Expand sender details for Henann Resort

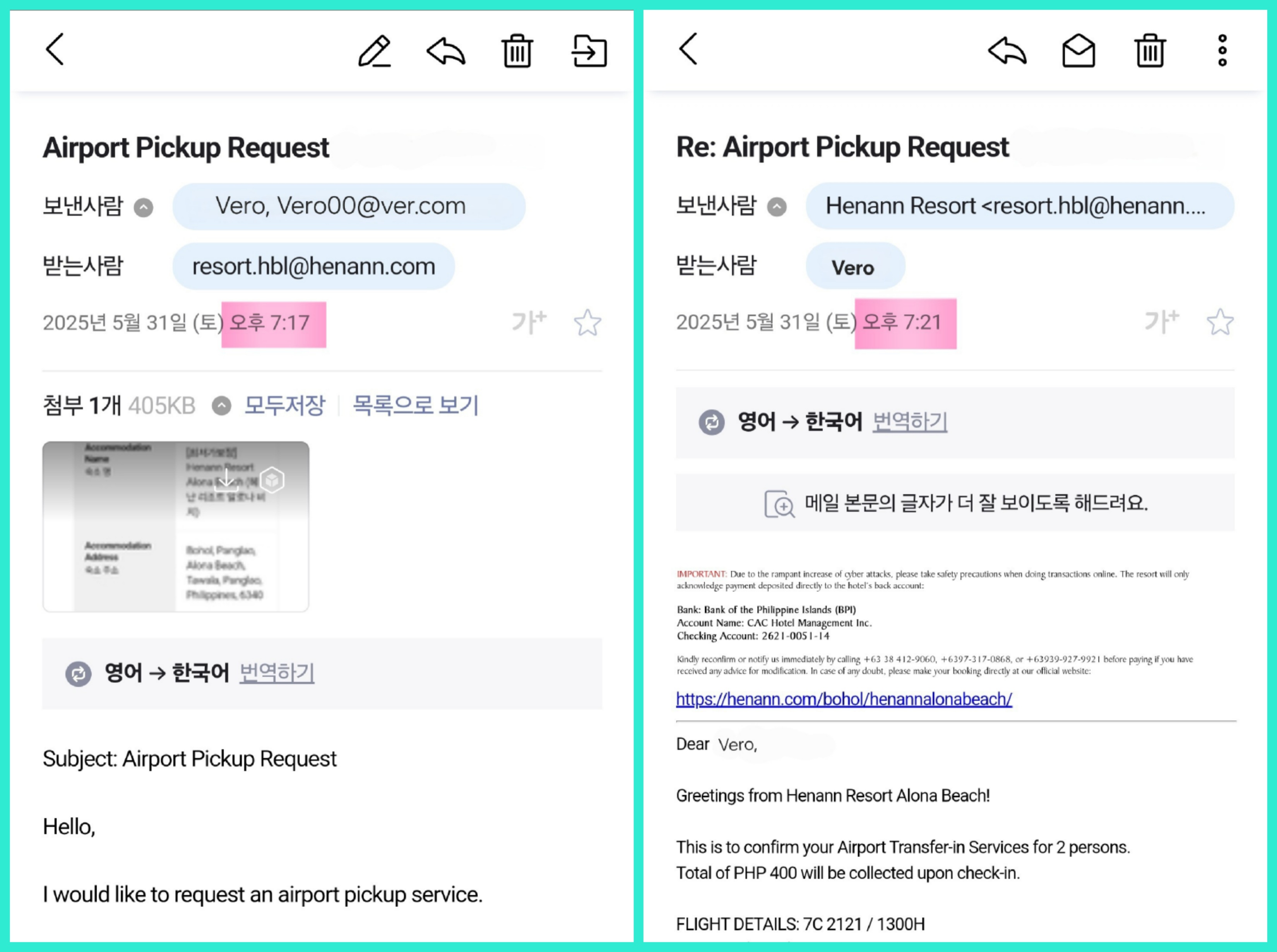tap(776, 207)
